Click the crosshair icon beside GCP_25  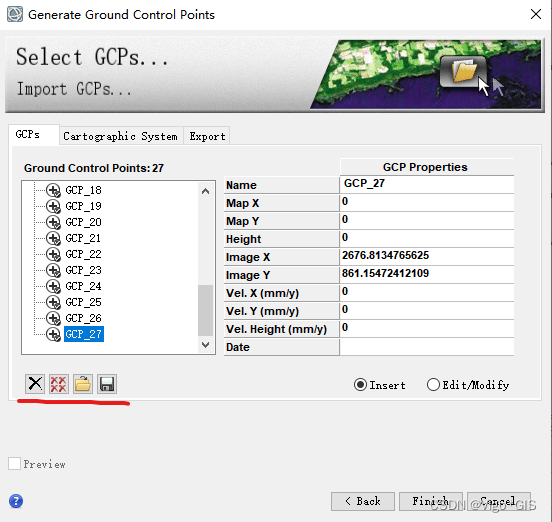click(54, 302)
